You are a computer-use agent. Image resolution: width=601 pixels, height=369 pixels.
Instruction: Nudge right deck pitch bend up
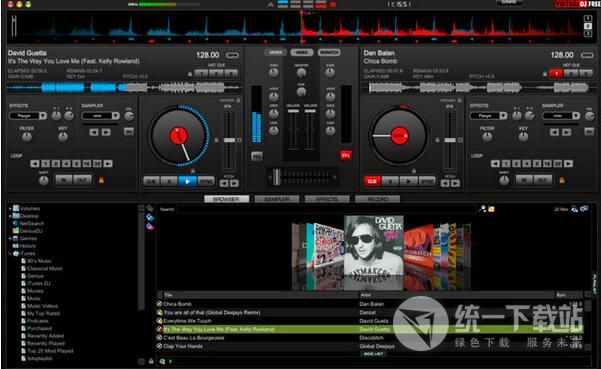455,184
